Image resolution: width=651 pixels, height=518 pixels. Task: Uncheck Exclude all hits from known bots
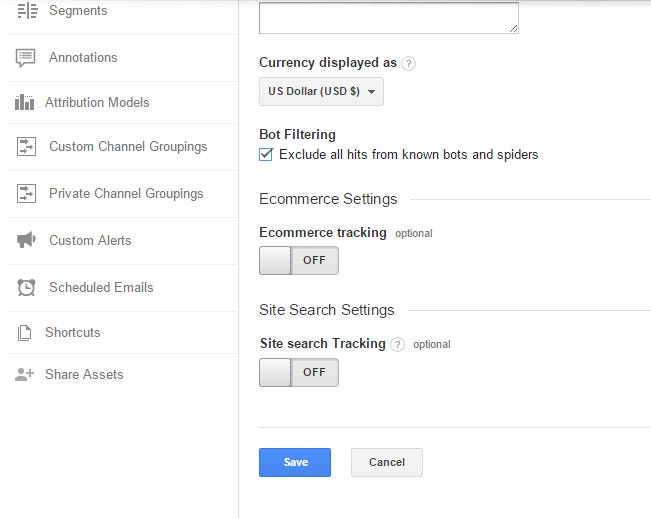tap(266, 155)
